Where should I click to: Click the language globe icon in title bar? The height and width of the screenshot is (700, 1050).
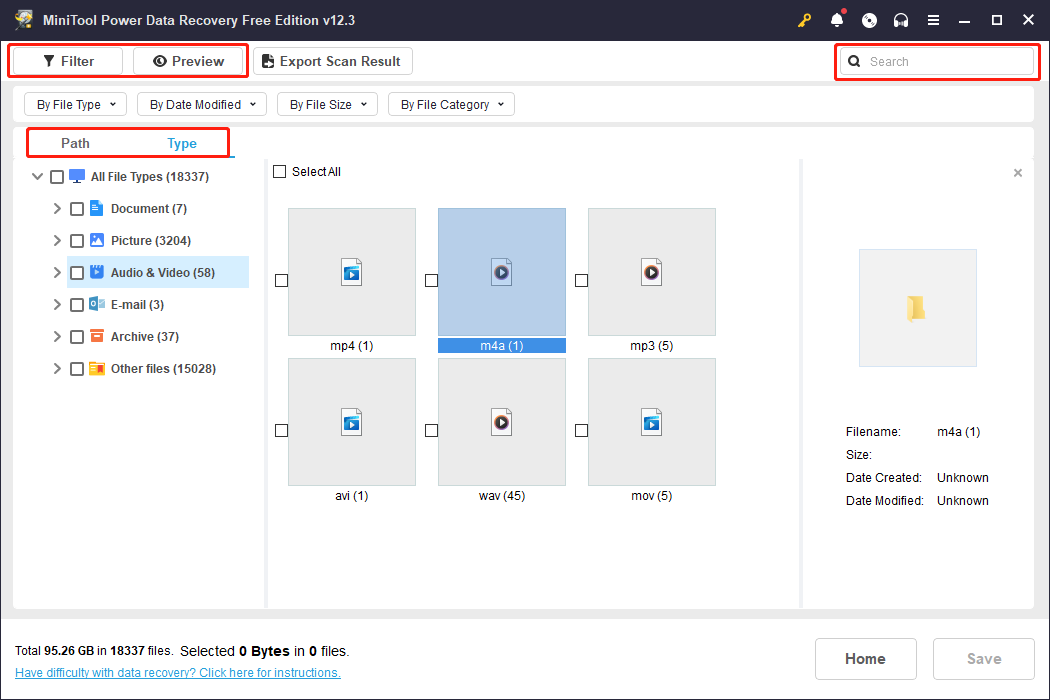[x=868, y=20]
